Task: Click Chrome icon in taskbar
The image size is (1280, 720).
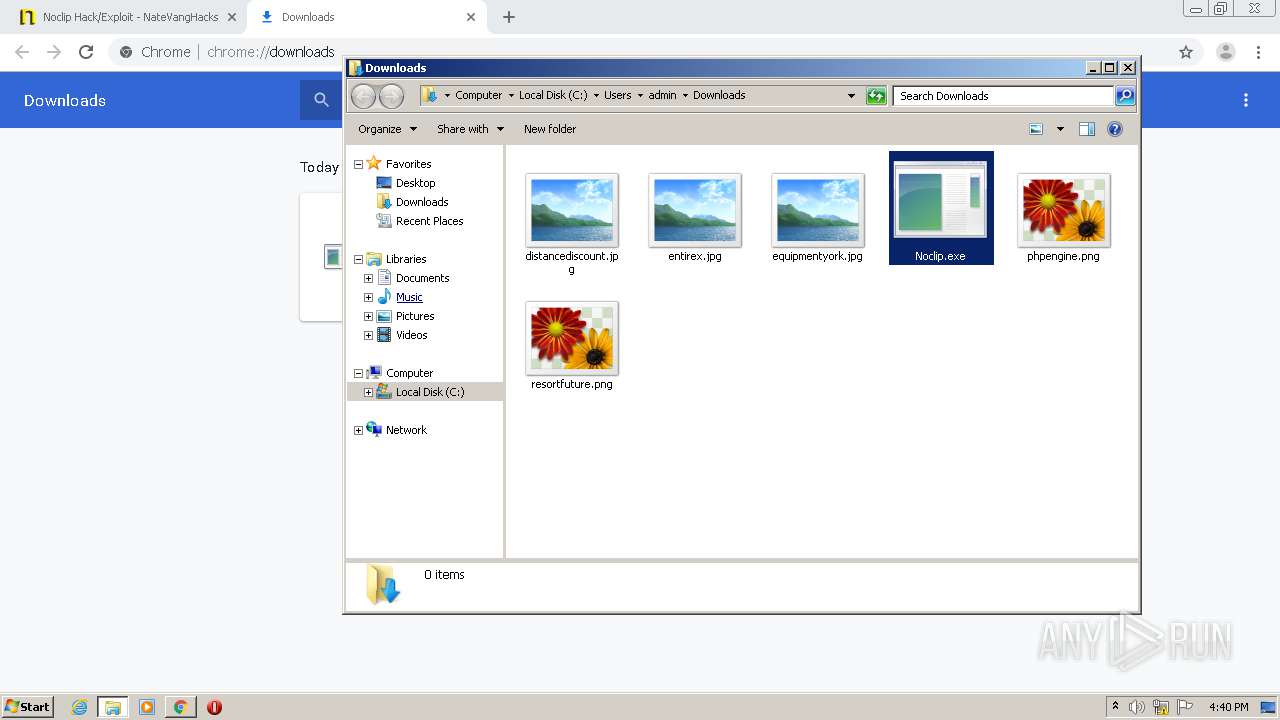Action: click(180, 707)
